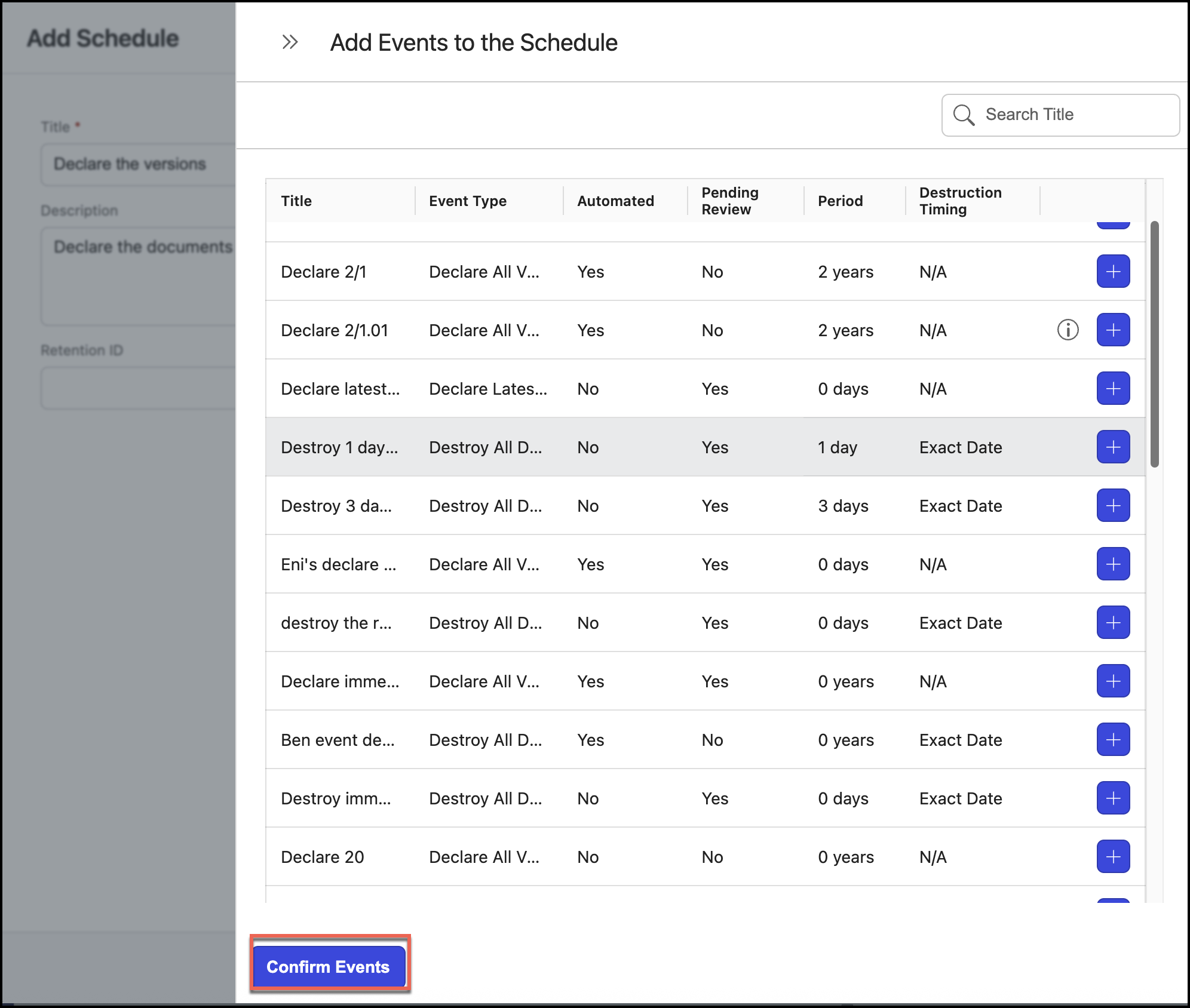
Task: Add the Declare immediately event row
Action: [x=1112, y=681]
